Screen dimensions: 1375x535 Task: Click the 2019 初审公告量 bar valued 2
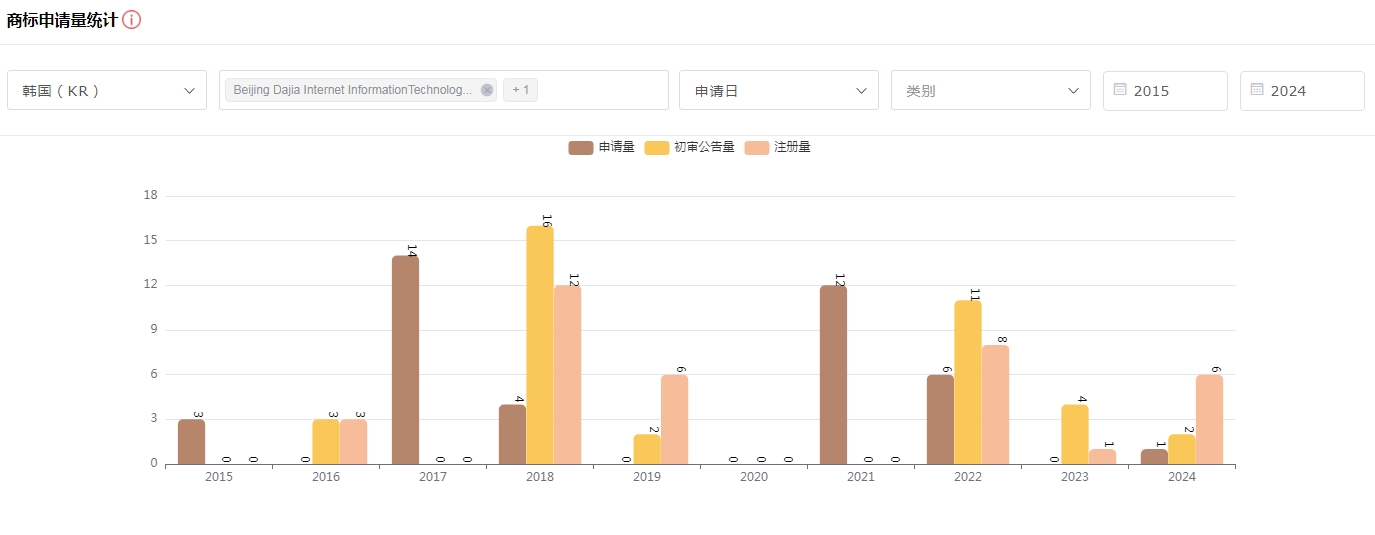[x=647, y=449]
